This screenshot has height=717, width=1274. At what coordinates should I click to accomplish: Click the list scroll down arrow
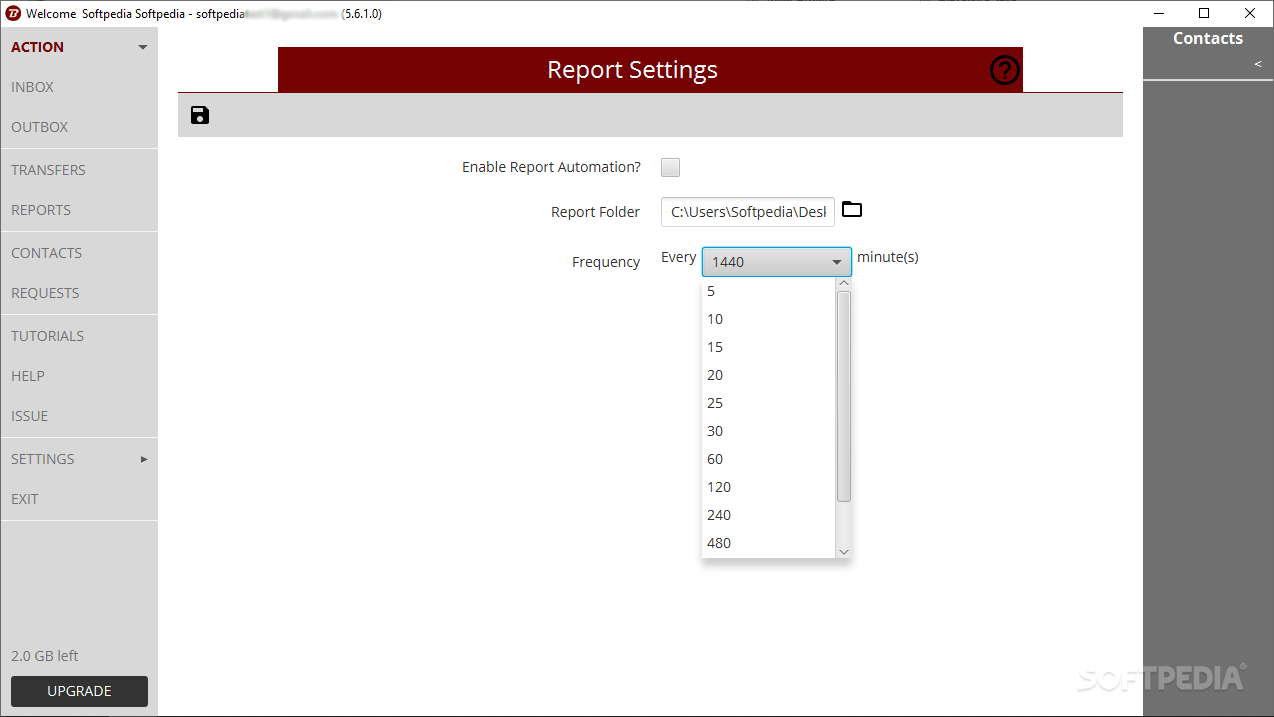click(844, 551)
